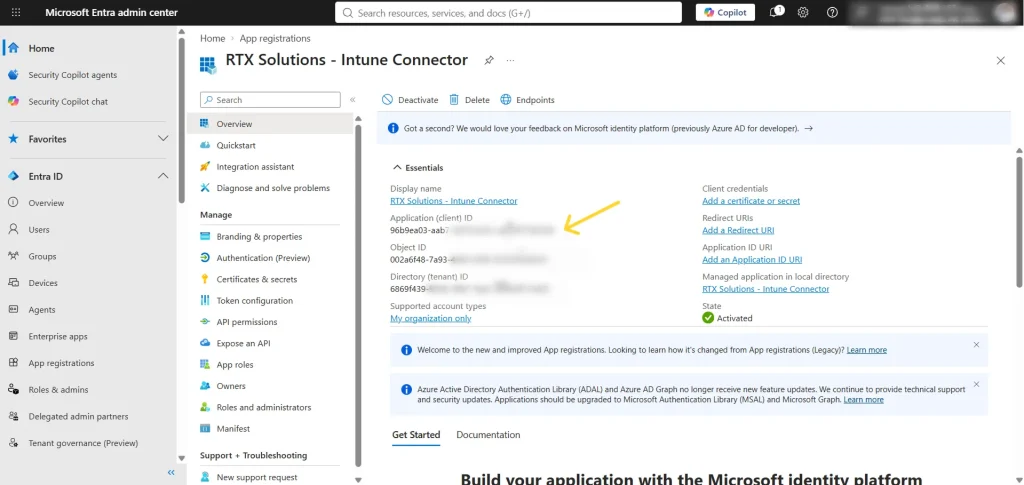Click Deactivate in the toolbar
The image size is (1024, 485).
click(410, 100)
